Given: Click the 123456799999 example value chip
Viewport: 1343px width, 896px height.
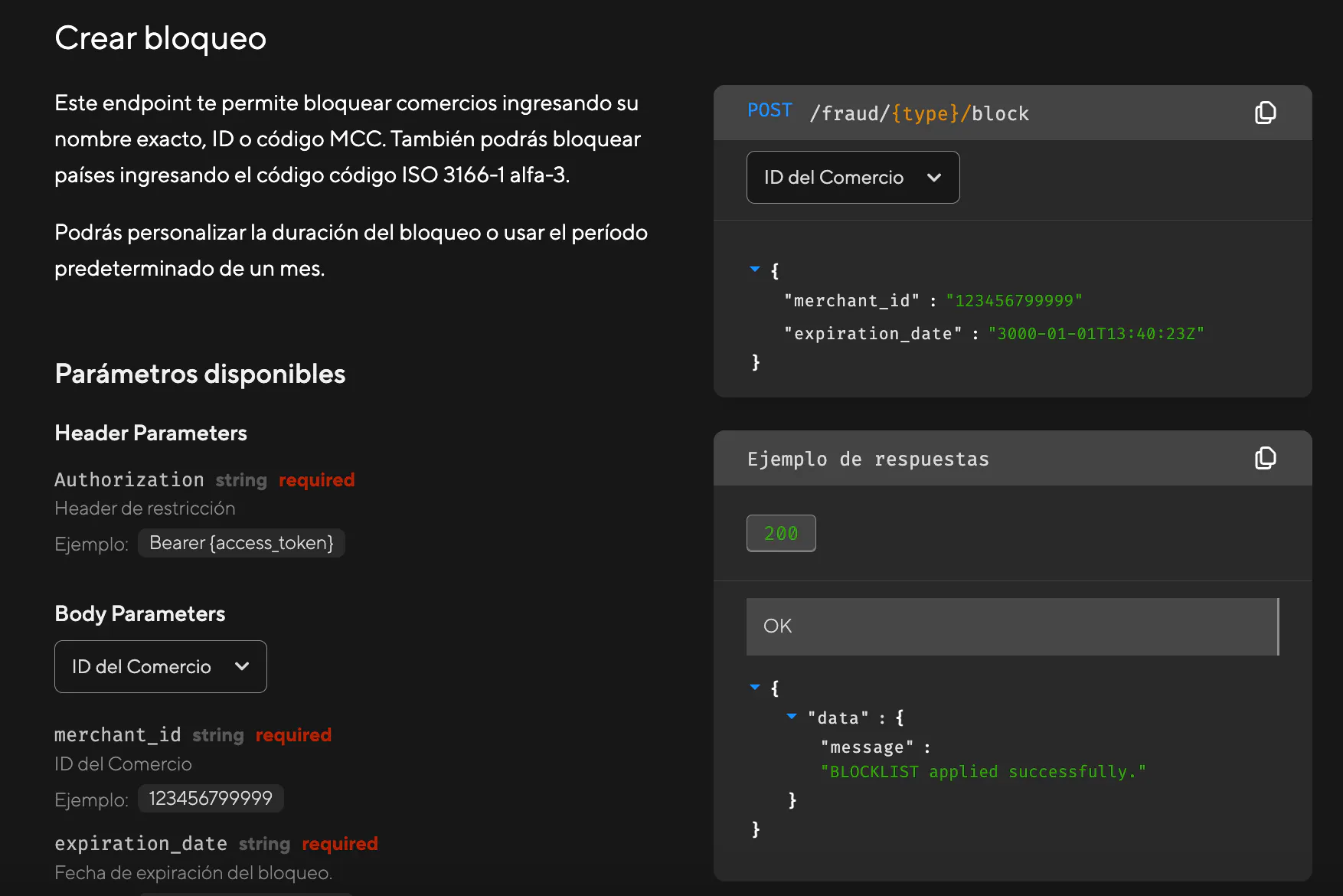Looking at the screenshot, I should 211,799.
